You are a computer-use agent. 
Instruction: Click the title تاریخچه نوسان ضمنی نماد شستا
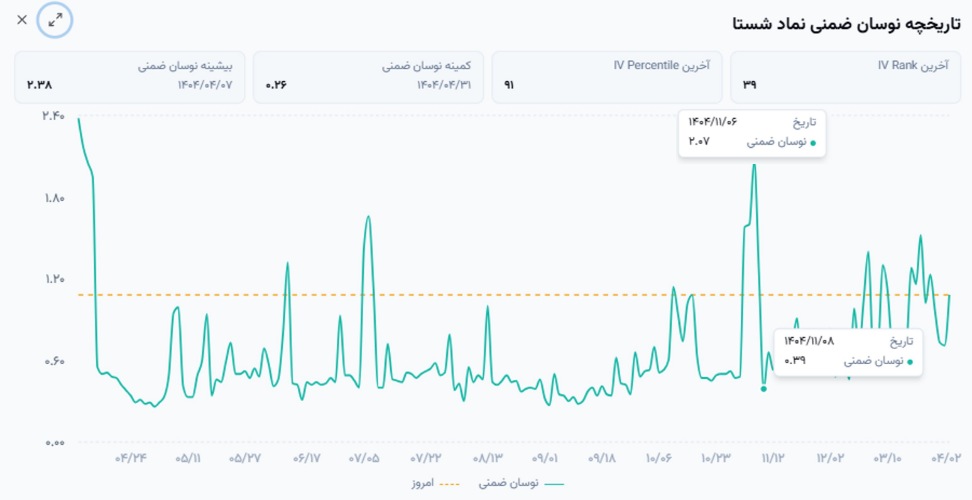click(x=846, y=24)
